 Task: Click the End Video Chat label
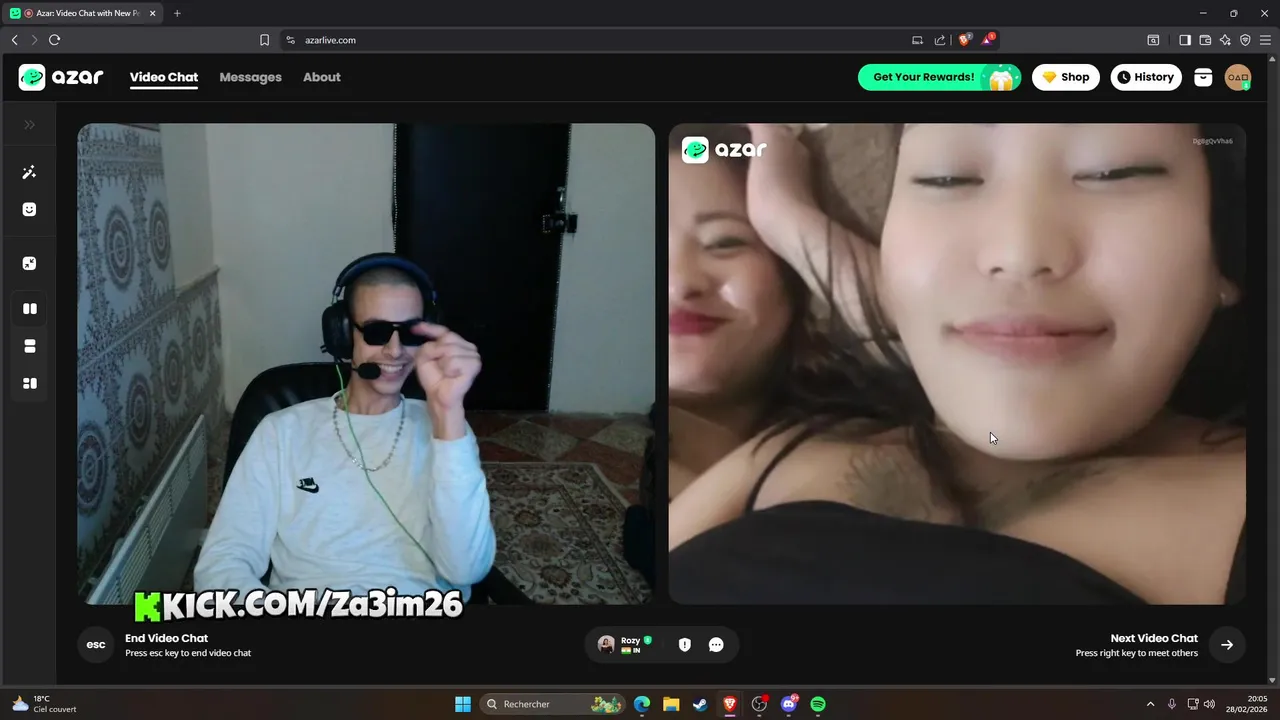(166, 638)
